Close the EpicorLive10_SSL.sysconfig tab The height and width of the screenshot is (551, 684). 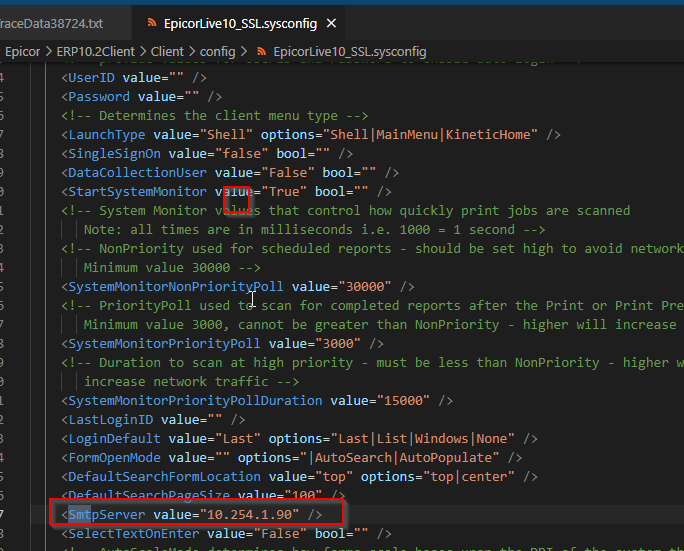click(332, 23)
